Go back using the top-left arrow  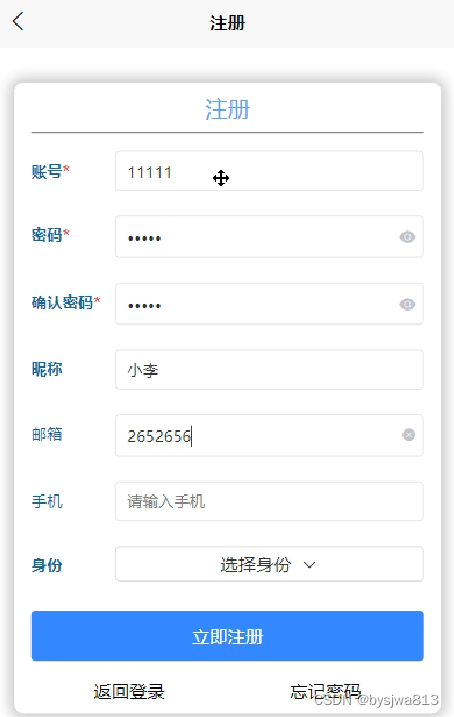click(18, 21)
